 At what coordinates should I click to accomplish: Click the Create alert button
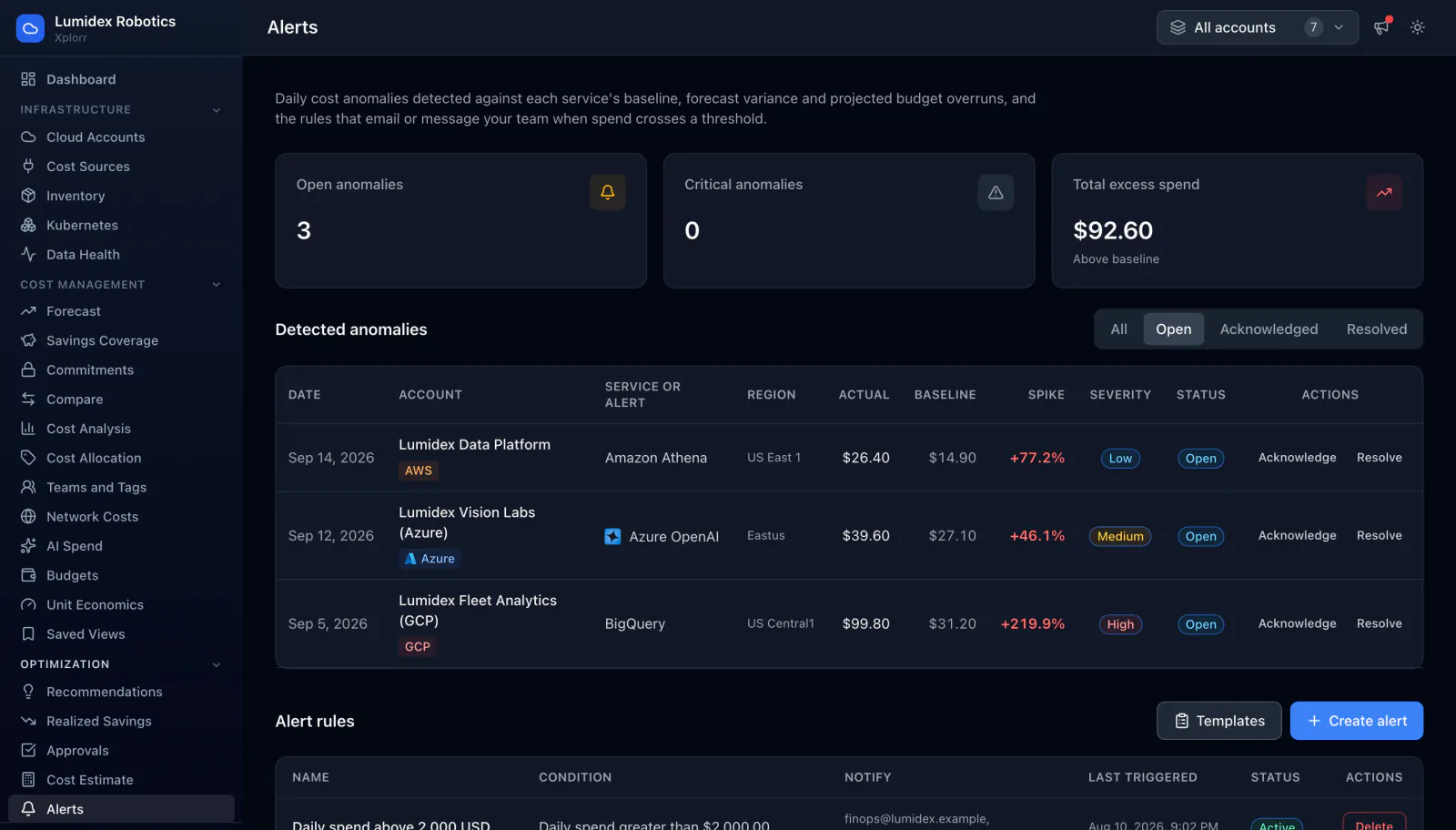click(x=1356, y=721)
